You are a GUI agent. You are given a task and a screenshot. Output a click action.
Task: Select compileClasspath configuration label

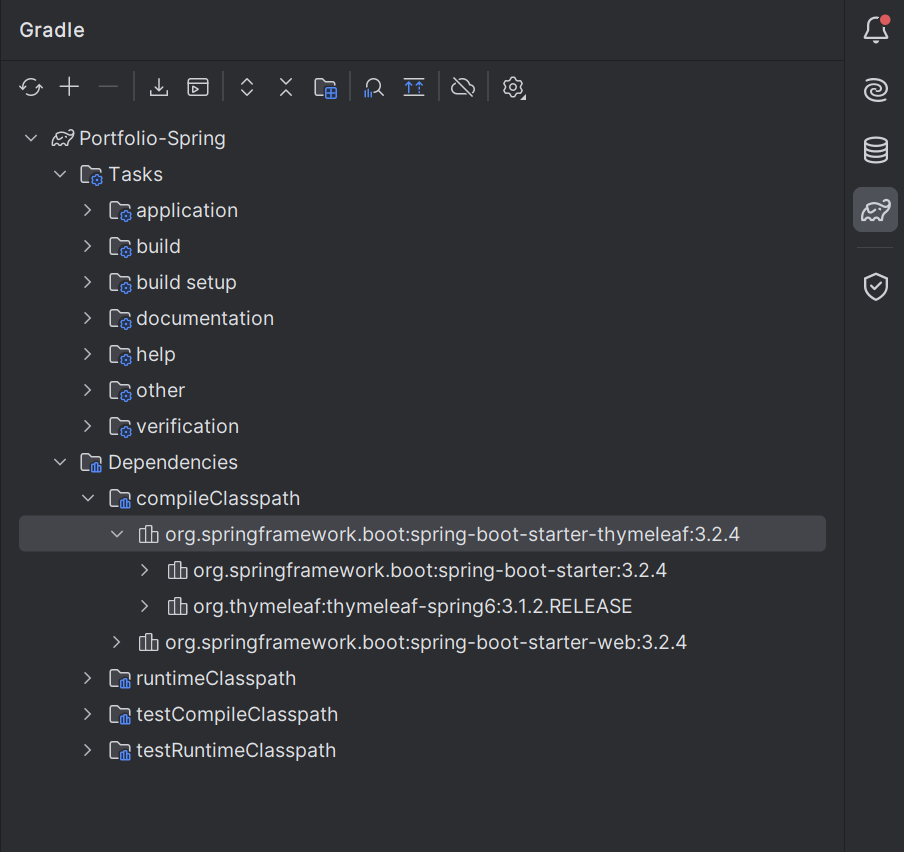pos(218,499)
